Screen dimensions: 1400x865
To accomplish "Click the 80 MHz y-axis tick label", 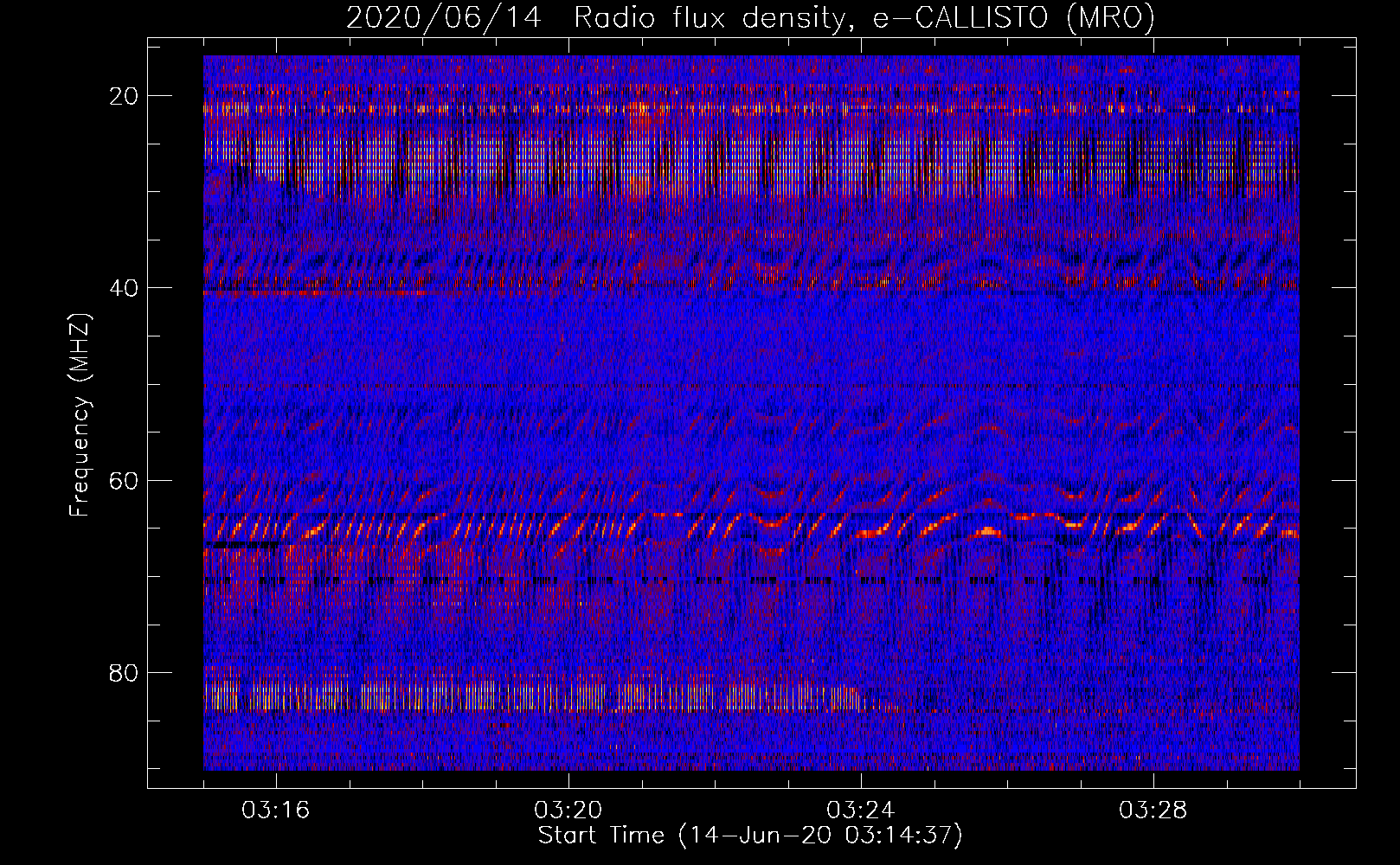I will (x=124, y=672).
